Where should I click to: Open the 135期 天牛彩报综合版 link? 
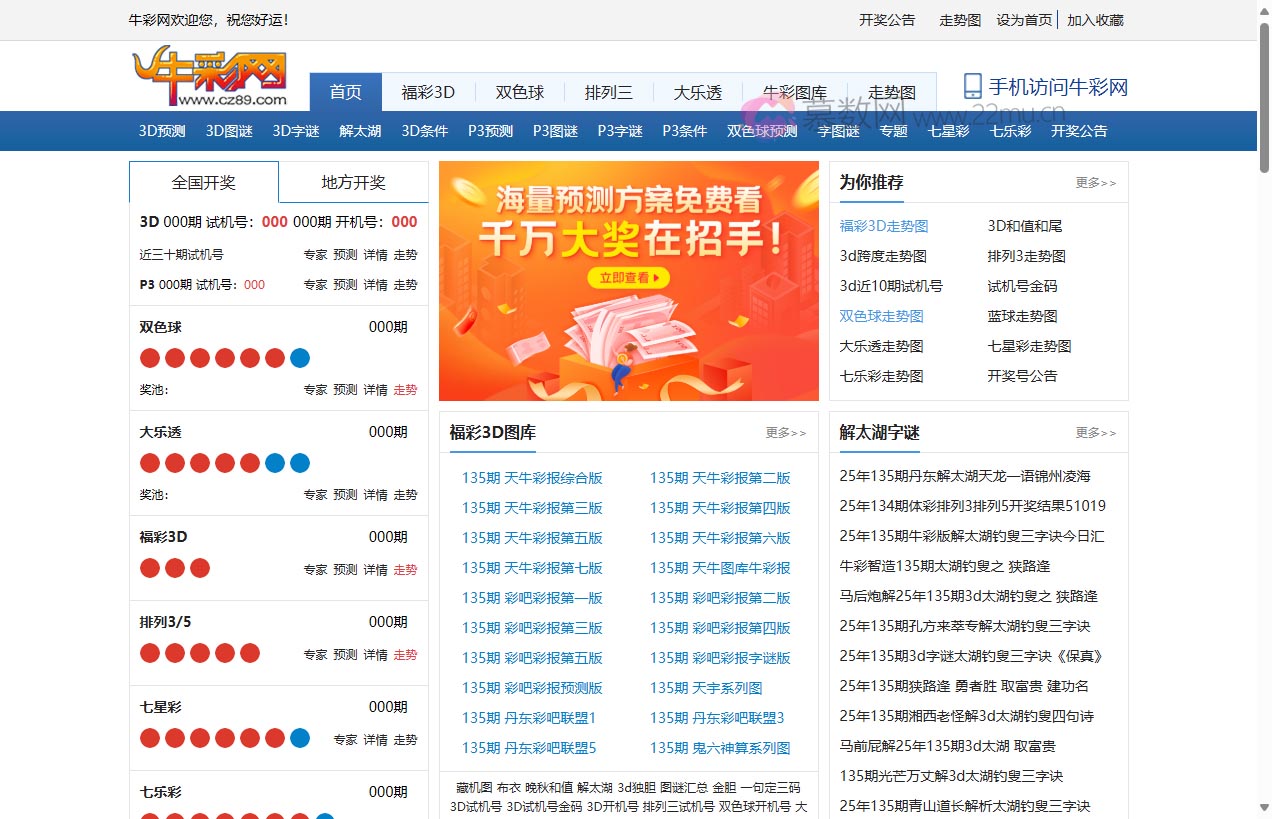[x=532, y=478]
